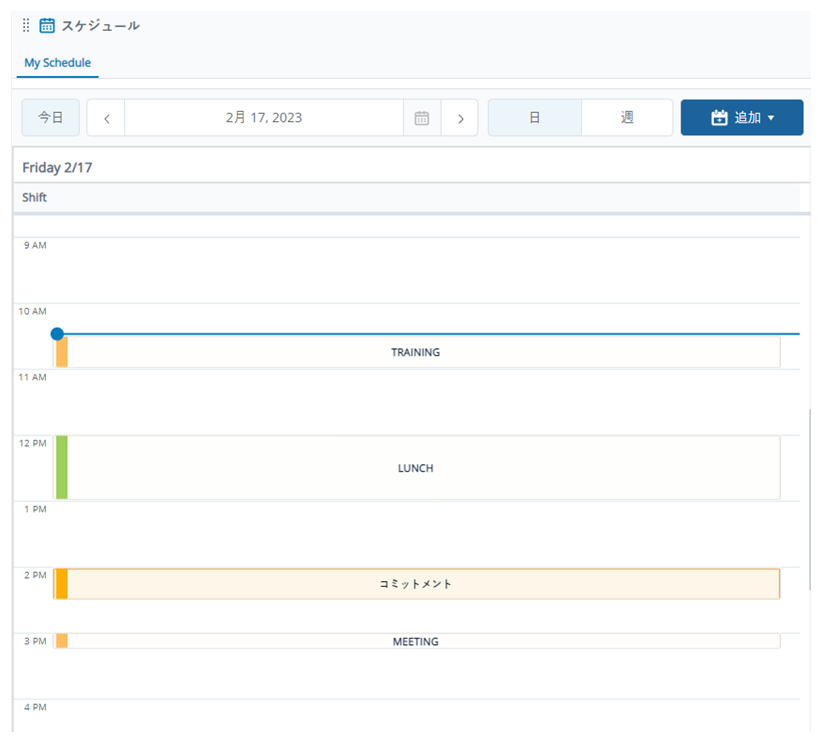
Task: Click the MEETING event at 3 PM
Action: click(417, 641)
